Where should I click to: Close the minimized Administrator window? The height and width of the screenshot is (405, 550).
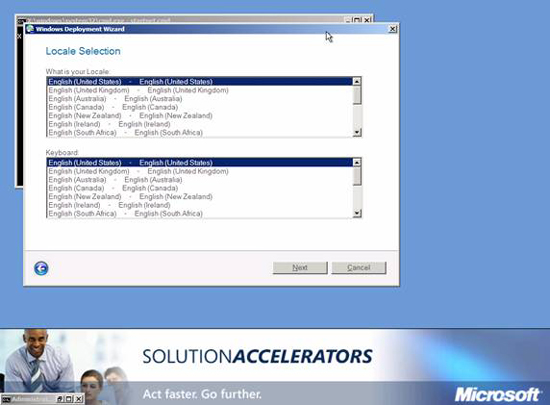pyautogui.click(x=79, y=399)
